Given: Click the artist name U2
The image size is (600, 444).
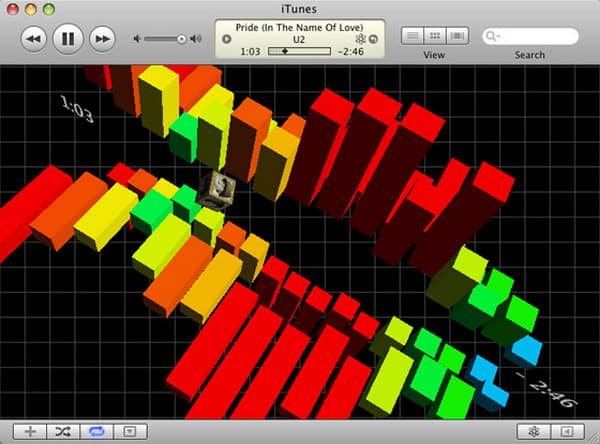Looking at the screenshot, I should 299,39.
